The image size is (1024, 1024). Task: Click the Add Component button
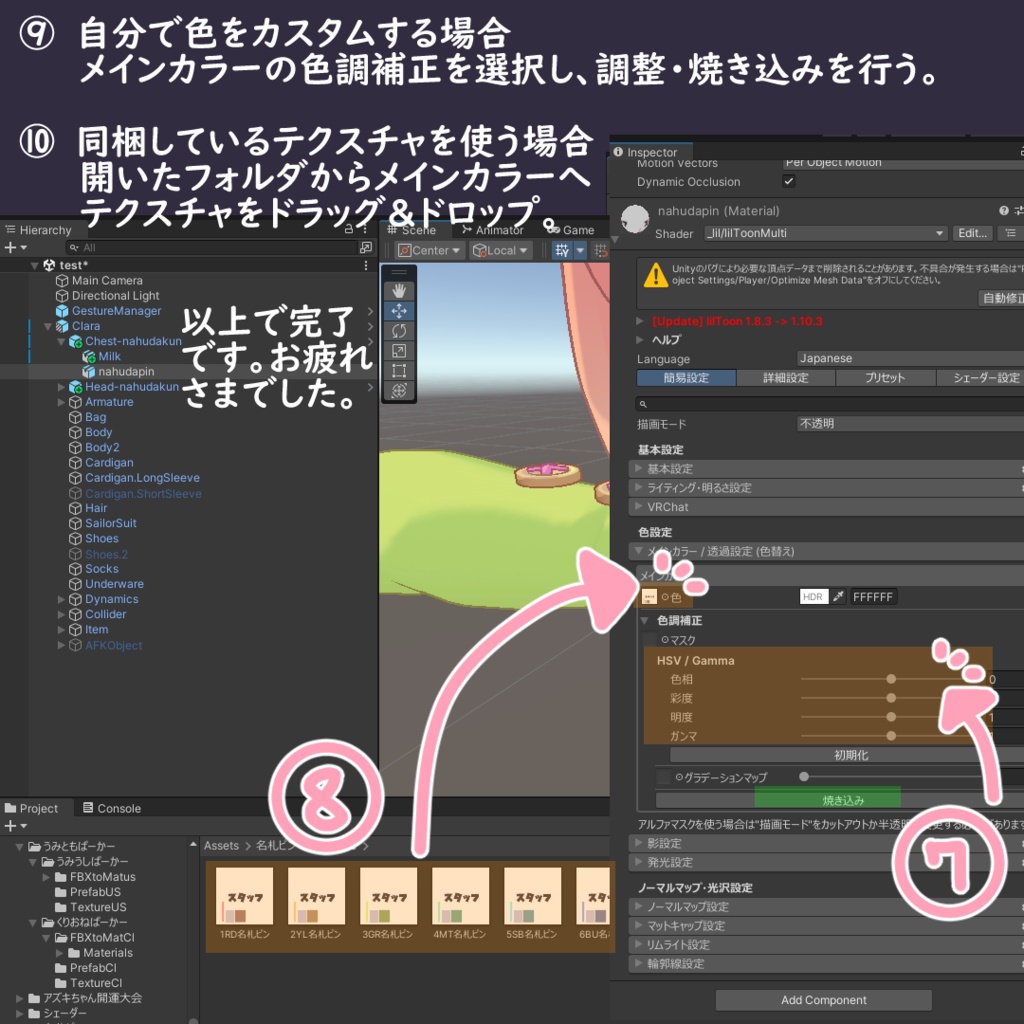click(822, 999)
